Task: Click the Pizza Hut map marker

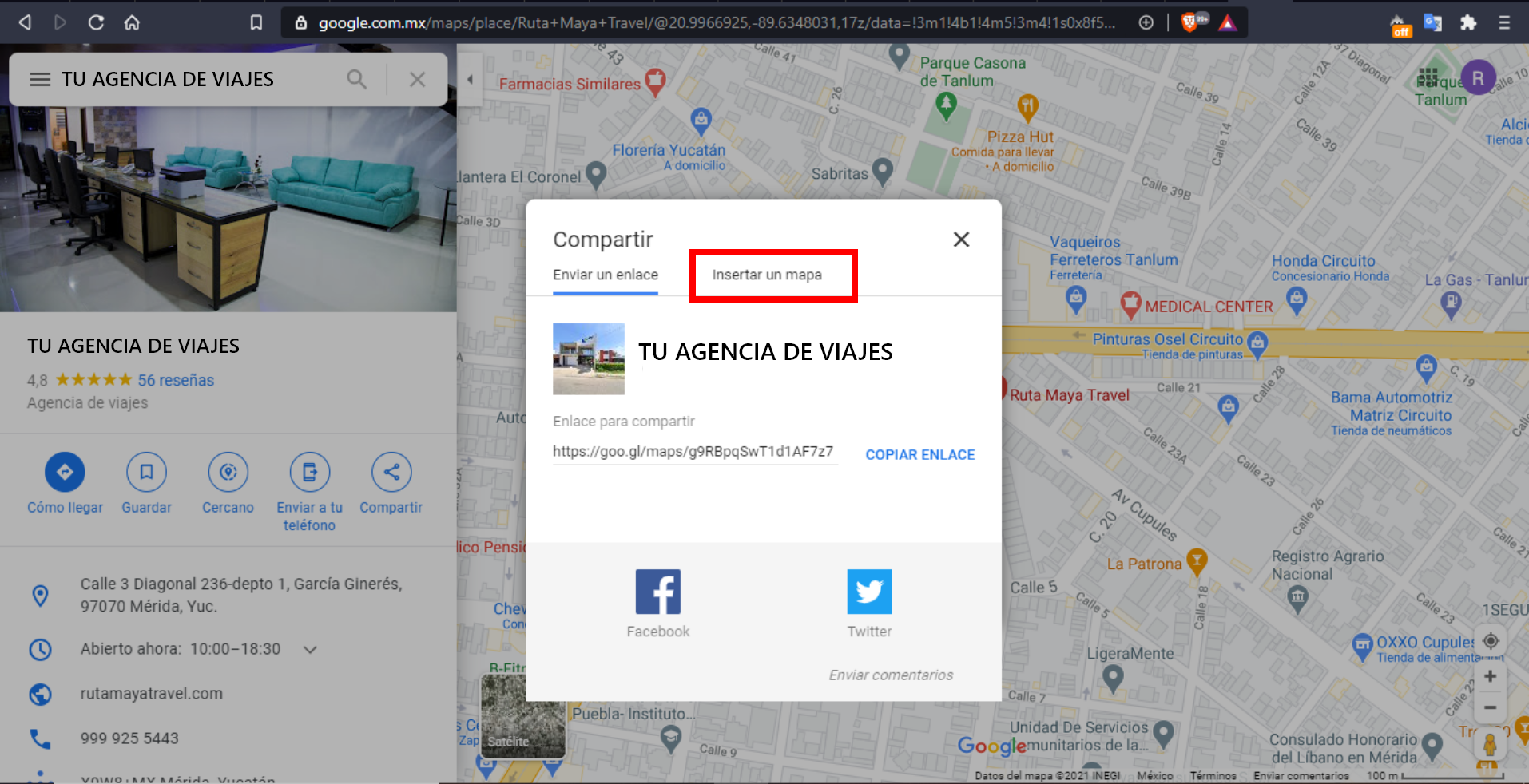Action: 1027,106
